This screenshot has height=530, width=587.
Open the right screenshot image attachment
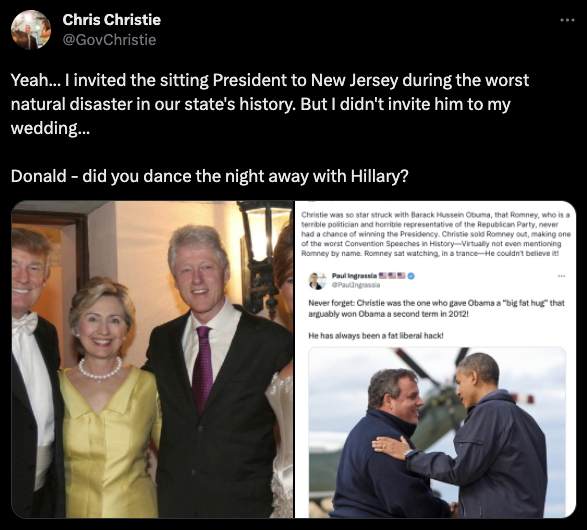(435, 359)
